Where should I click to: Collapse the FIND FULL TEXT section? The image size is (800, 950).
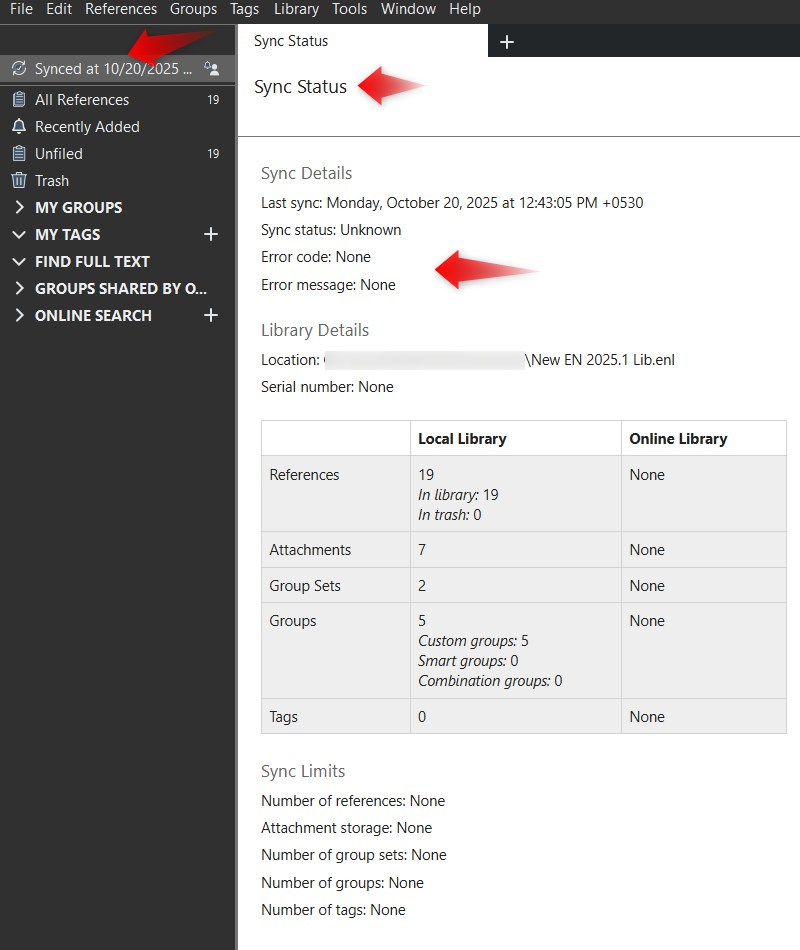pyautogui.click(x=19, y=262)
